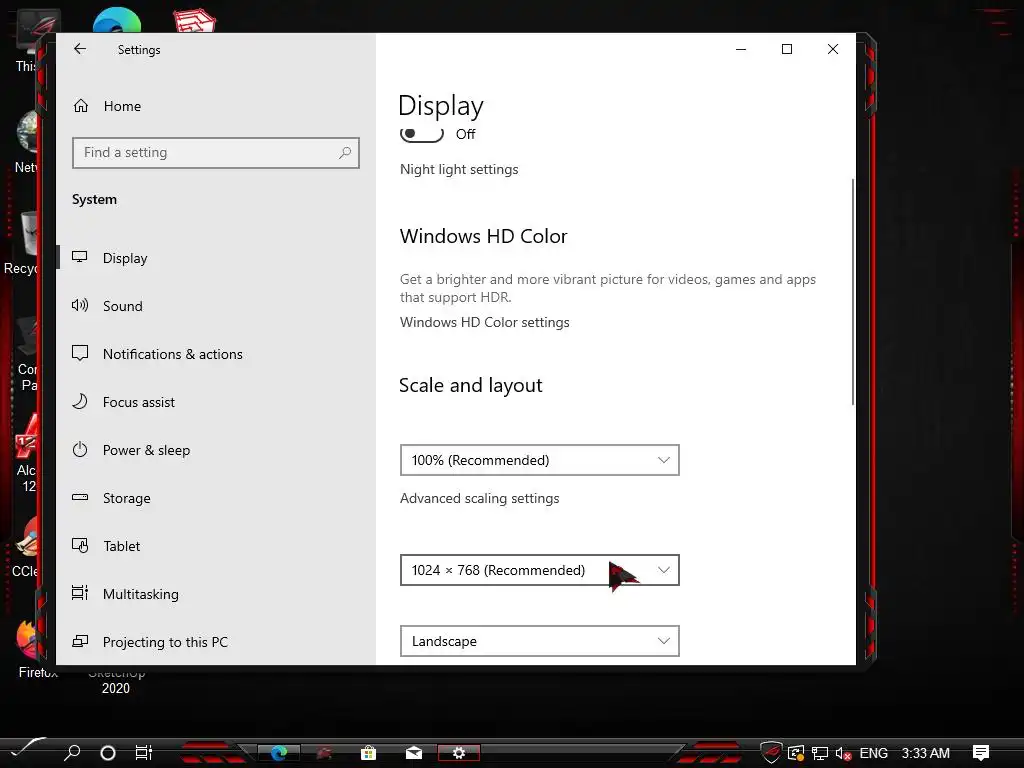
Task: Open Storage settings
Action: tap(126, 498)
